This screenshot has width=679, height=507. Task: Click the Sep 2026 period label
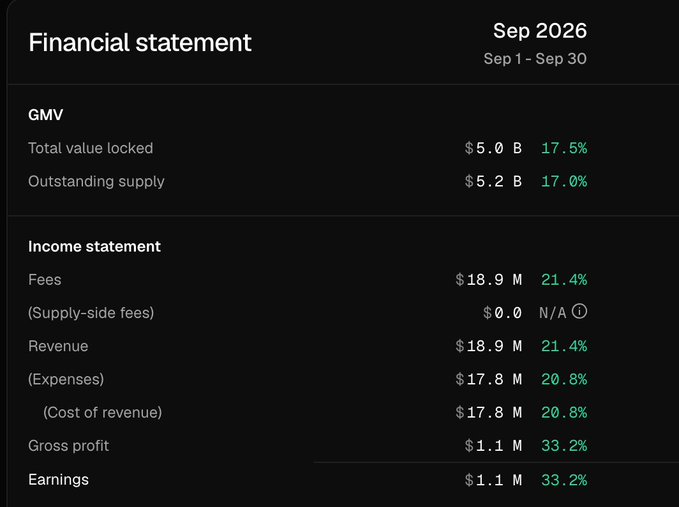tap(540, 31)
